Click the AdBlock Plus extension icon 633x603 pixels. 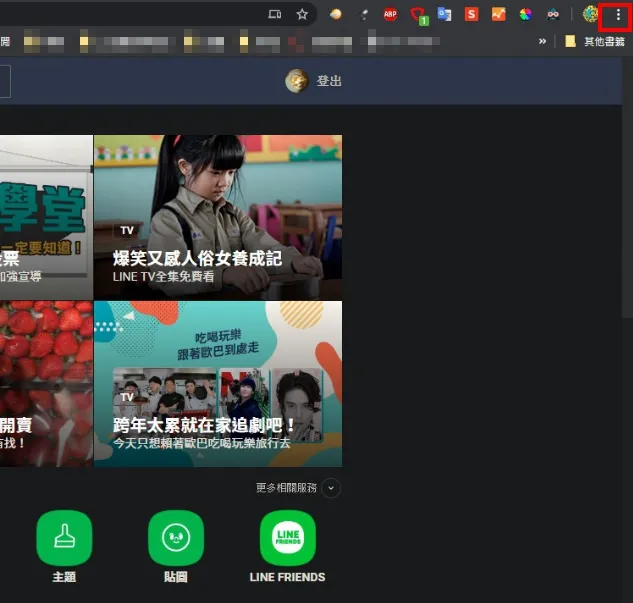click(x=390, y=15)
